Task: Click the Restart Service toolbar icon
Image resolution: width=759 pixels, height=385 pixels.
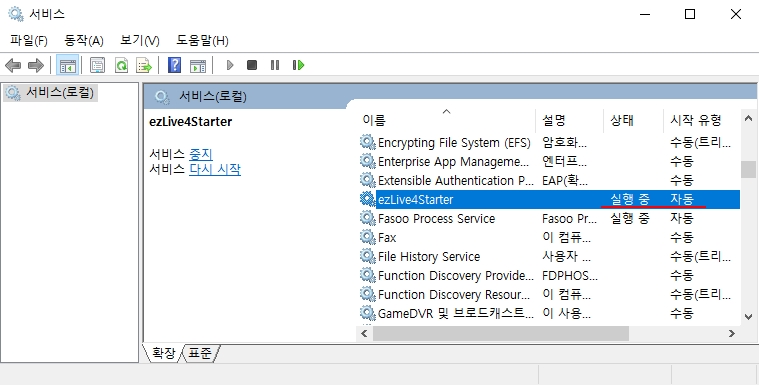Action: [x=298, y=65]
